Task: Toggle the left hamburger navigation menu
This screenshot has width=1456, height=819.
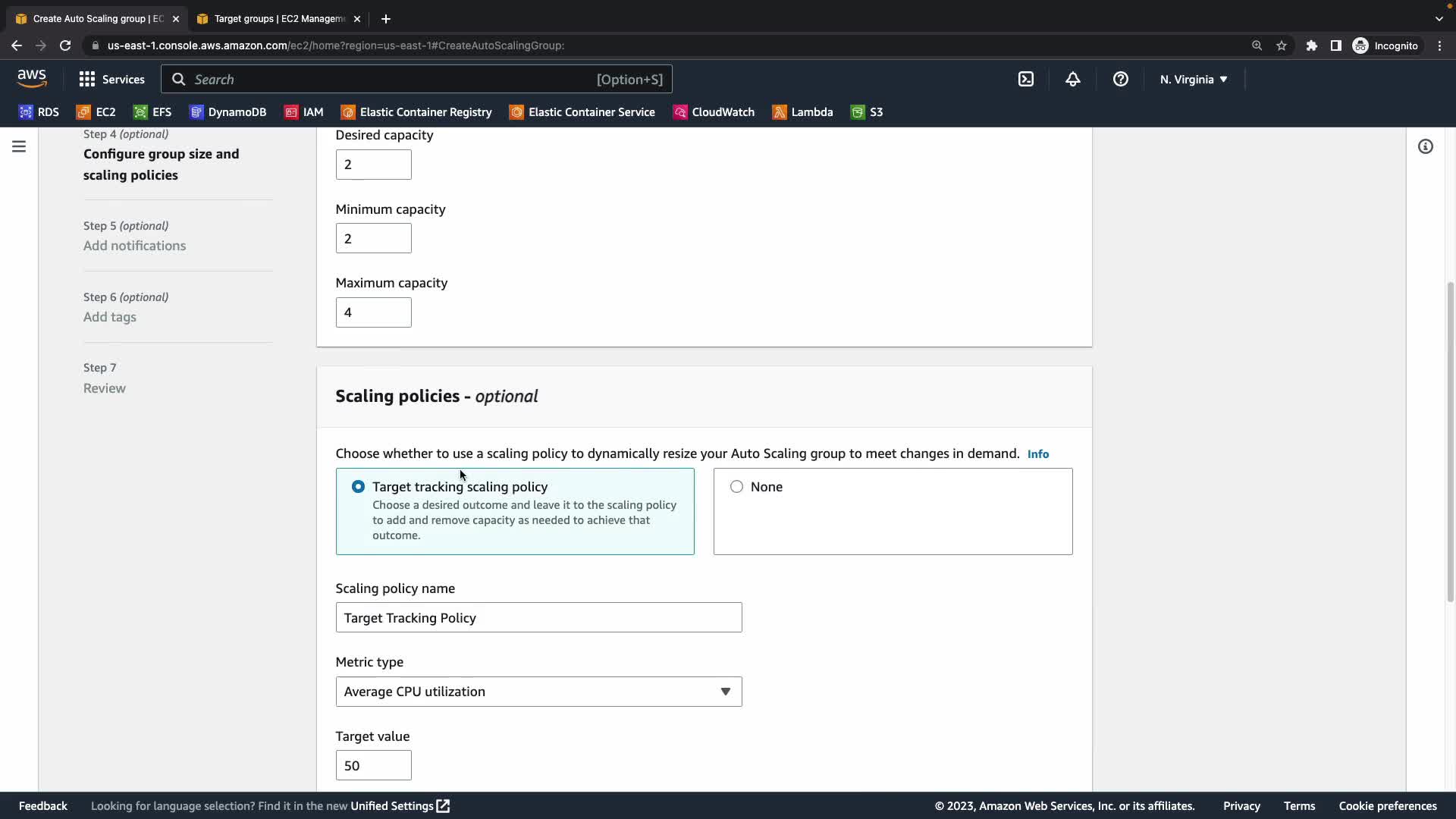Action: 19,146
